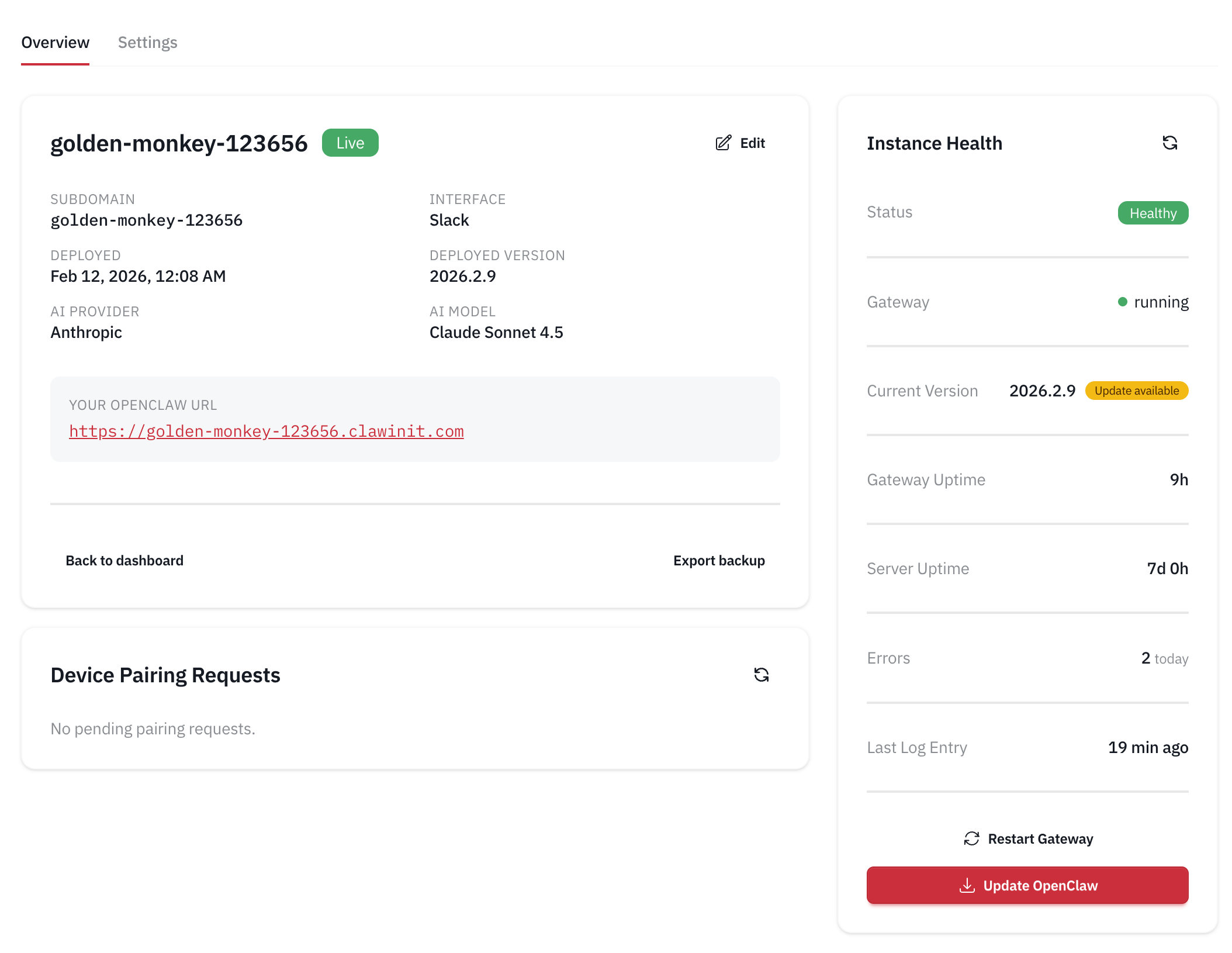Select the Edit pencil icon
This screenshot has width=1232, height=953.
pyautogui.click(x=724, y=143)
